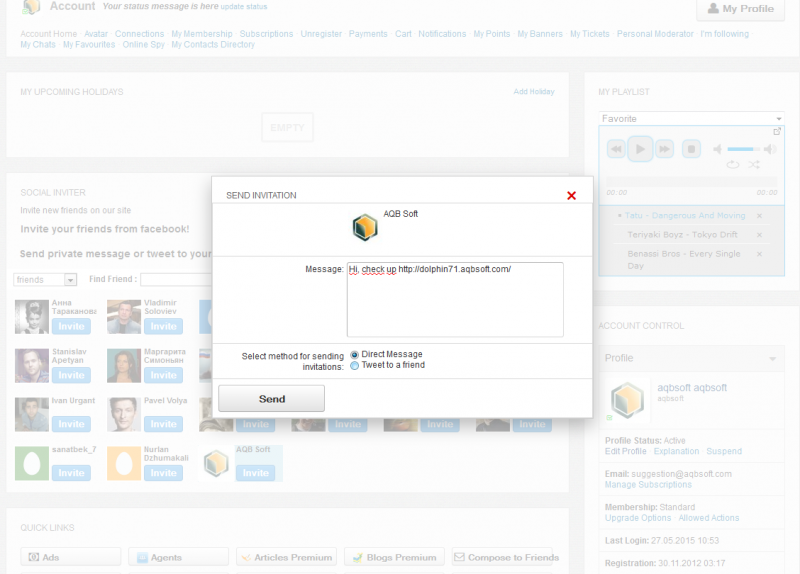Open Notifications menu item
The image size is (800, 574).
(442, 34)
